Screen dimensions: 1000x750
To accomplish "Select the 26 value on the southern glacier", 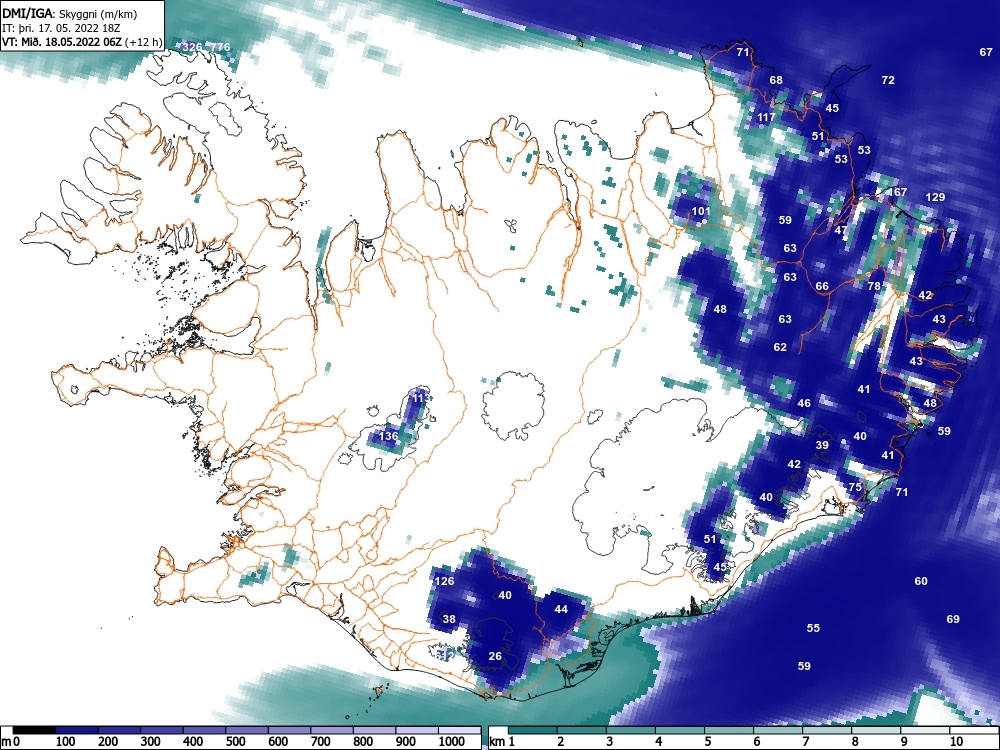I will [495, 656].
